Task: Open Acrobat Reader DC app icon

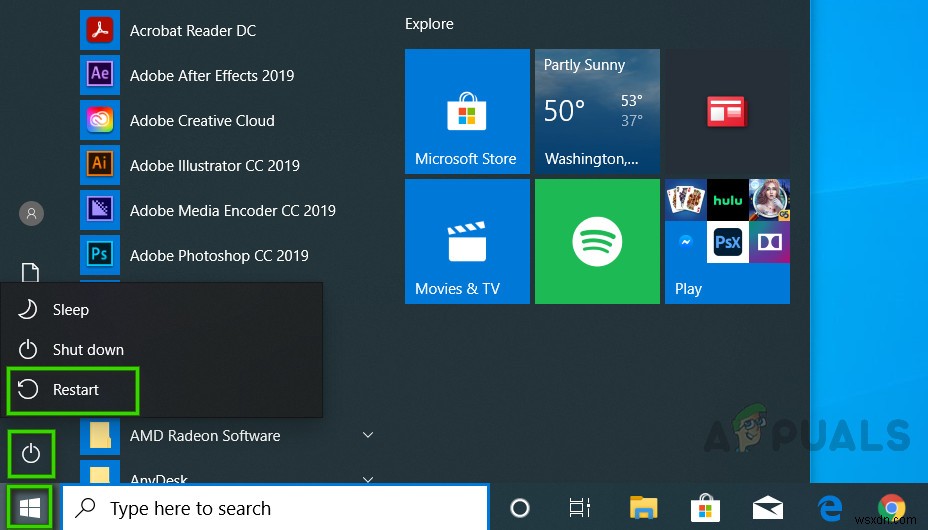Action: (100, 30)
